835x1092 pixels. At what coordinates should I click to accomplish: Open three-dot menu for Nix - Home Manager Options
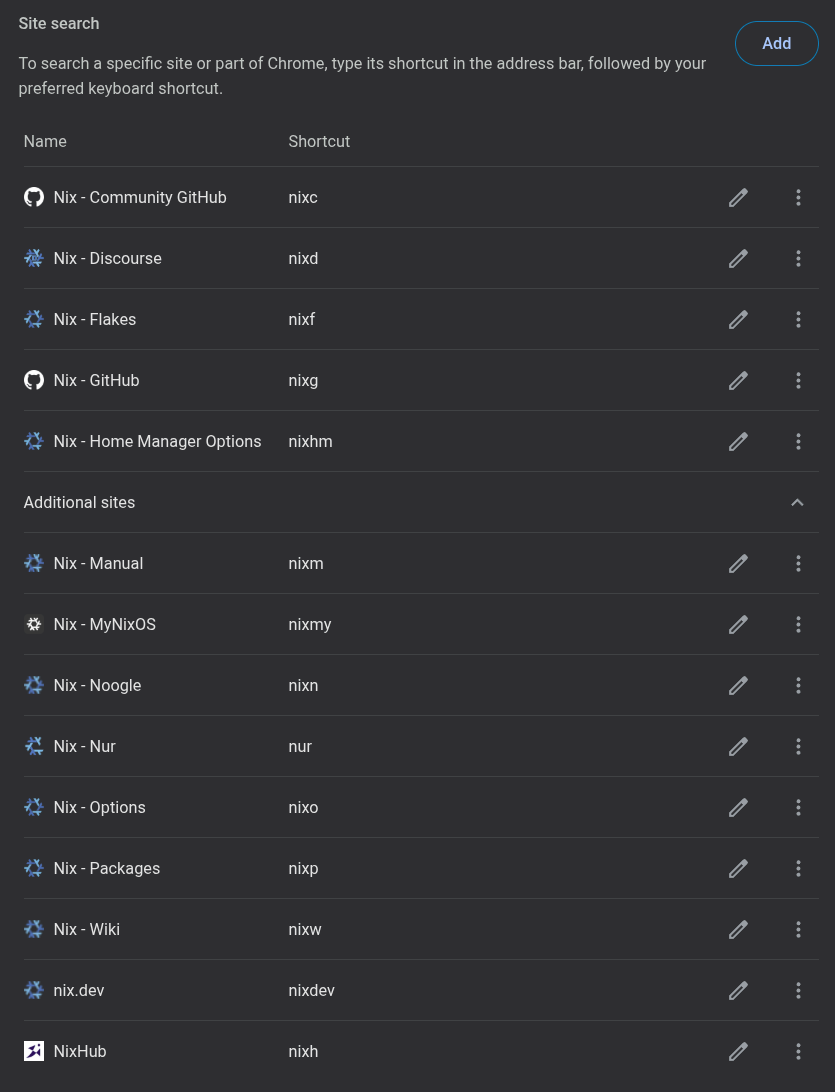pos(798,442)
